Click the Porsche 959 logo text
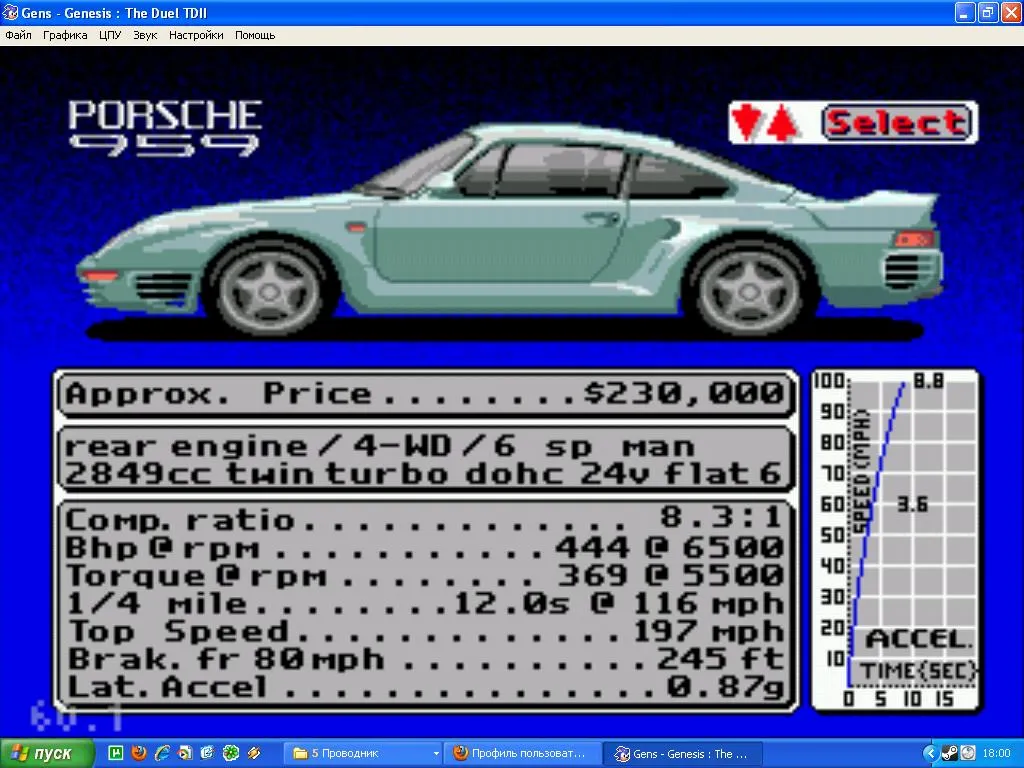 (x=165, y=128)
